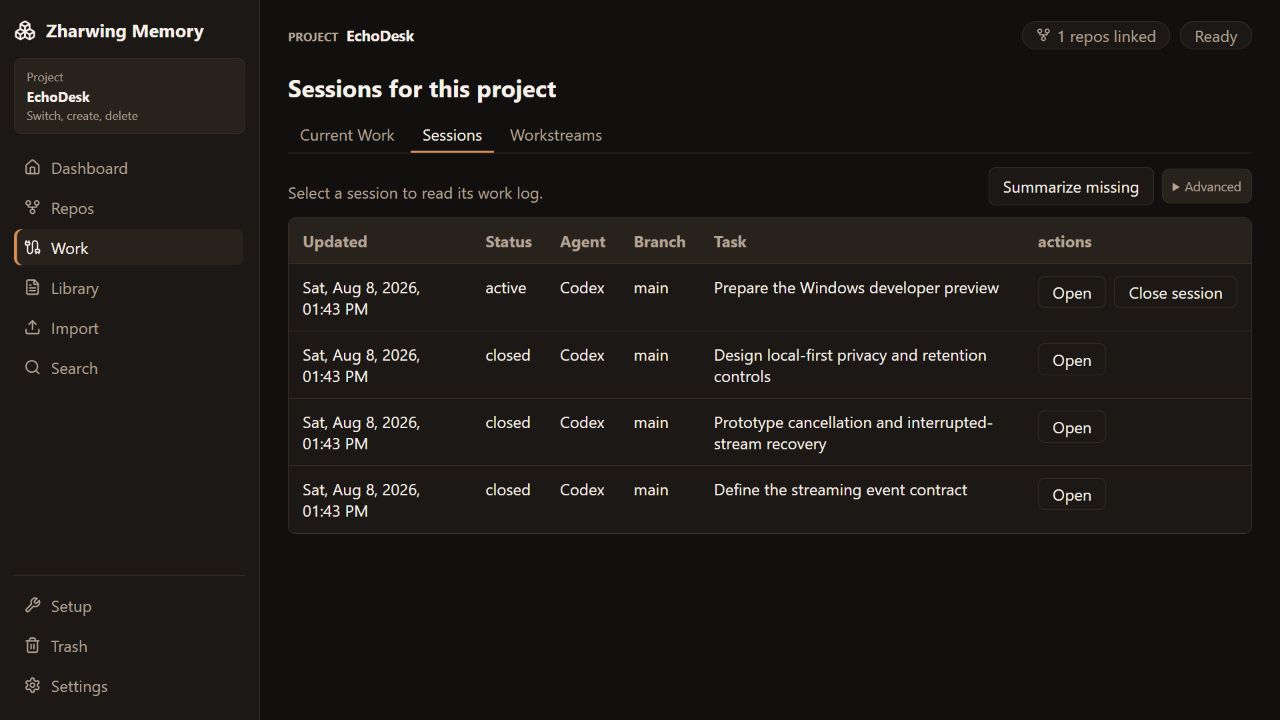The image size is (1280, 720).
Task: Click main branch in Windows developer preview row
Action: 651,288
